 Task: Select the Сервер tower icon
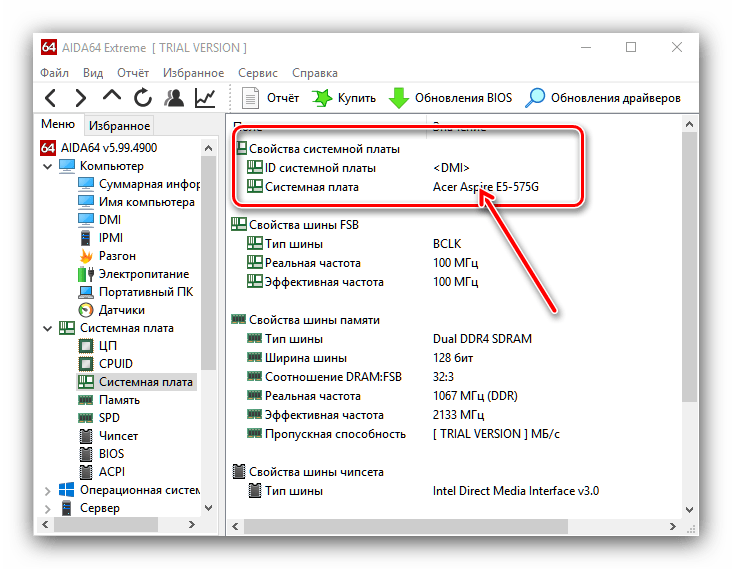67,508
